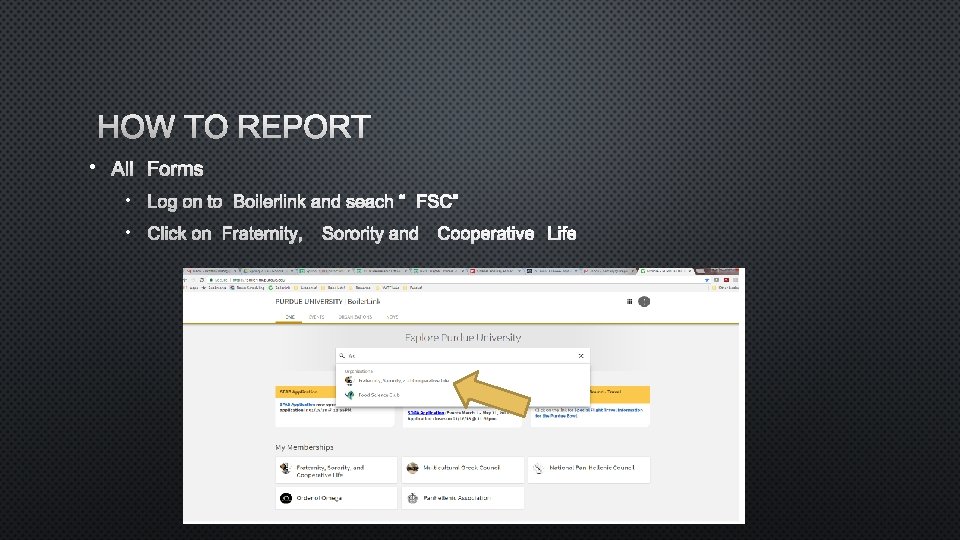Open Fraternity, Sorority, and Cooperative Life membership
This screenshot has height=540, width=960.
point(336,470)
